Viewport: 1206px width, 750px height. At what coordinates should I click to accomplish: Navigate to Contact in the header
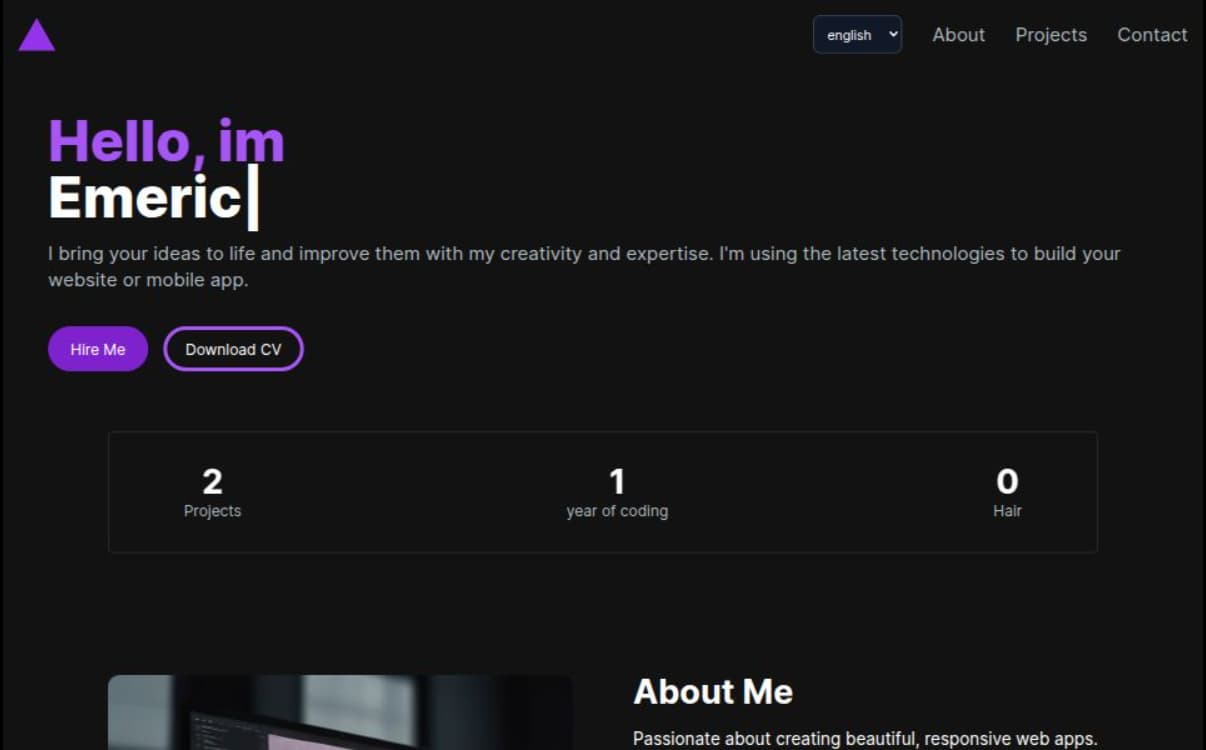pyautogui.click(x=1151, y=35)
